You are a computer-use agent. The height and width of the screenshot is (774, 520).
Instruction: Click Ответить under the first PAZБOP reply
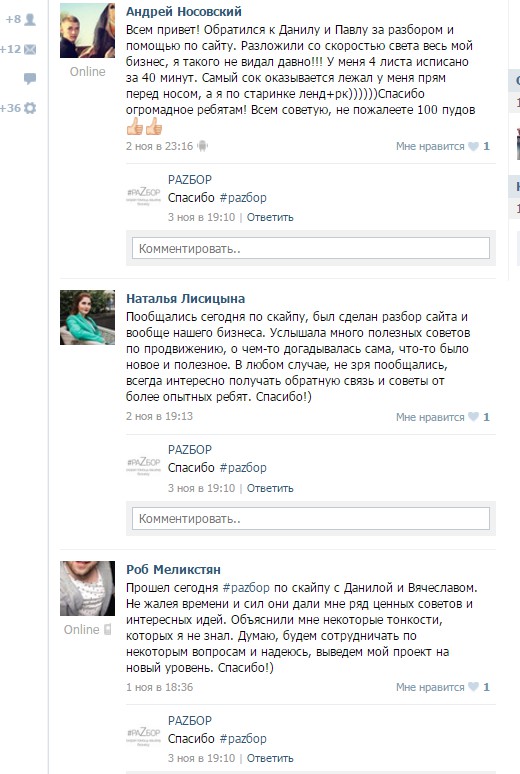point(270,217)
